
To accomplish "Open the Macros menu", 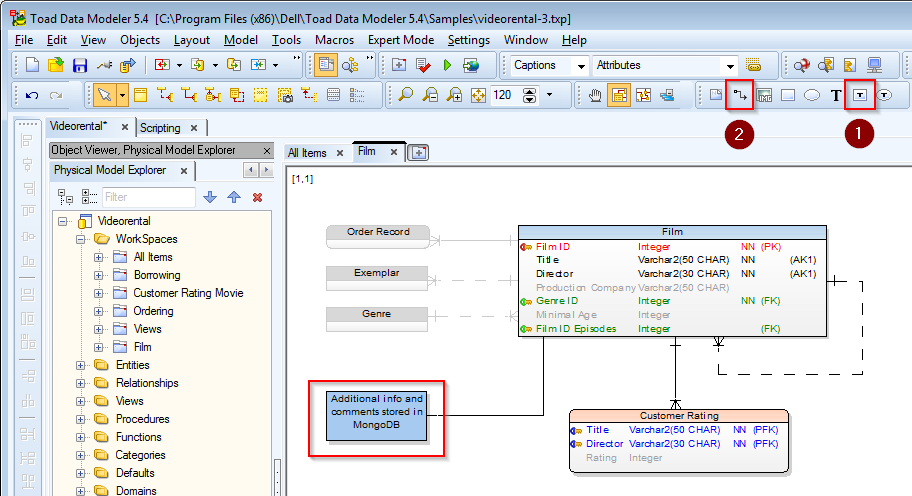I will pos(334,40).
